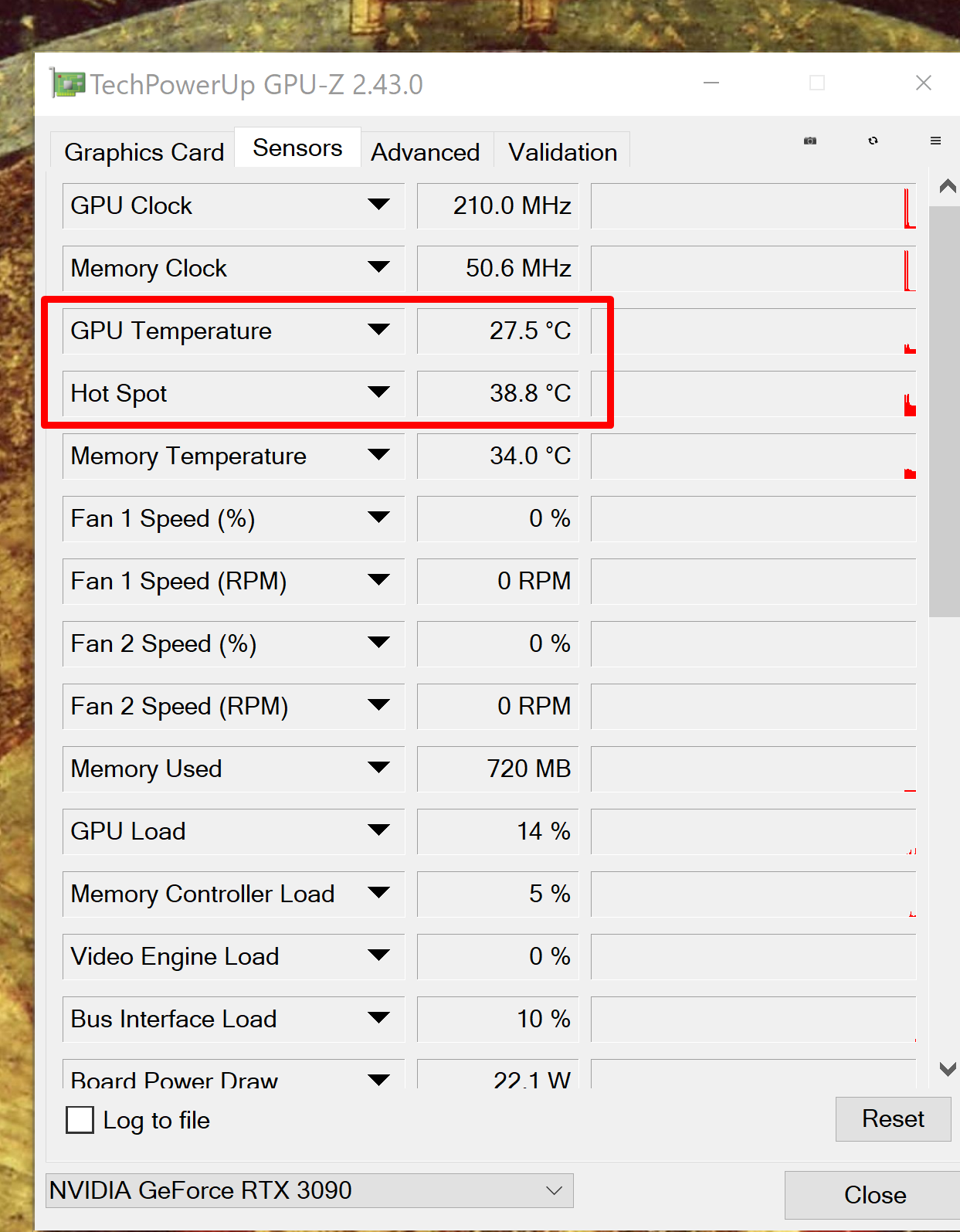Open the GPU Temperature sensor dropdown arrow

pyautogui.click(x=378, y=330)
